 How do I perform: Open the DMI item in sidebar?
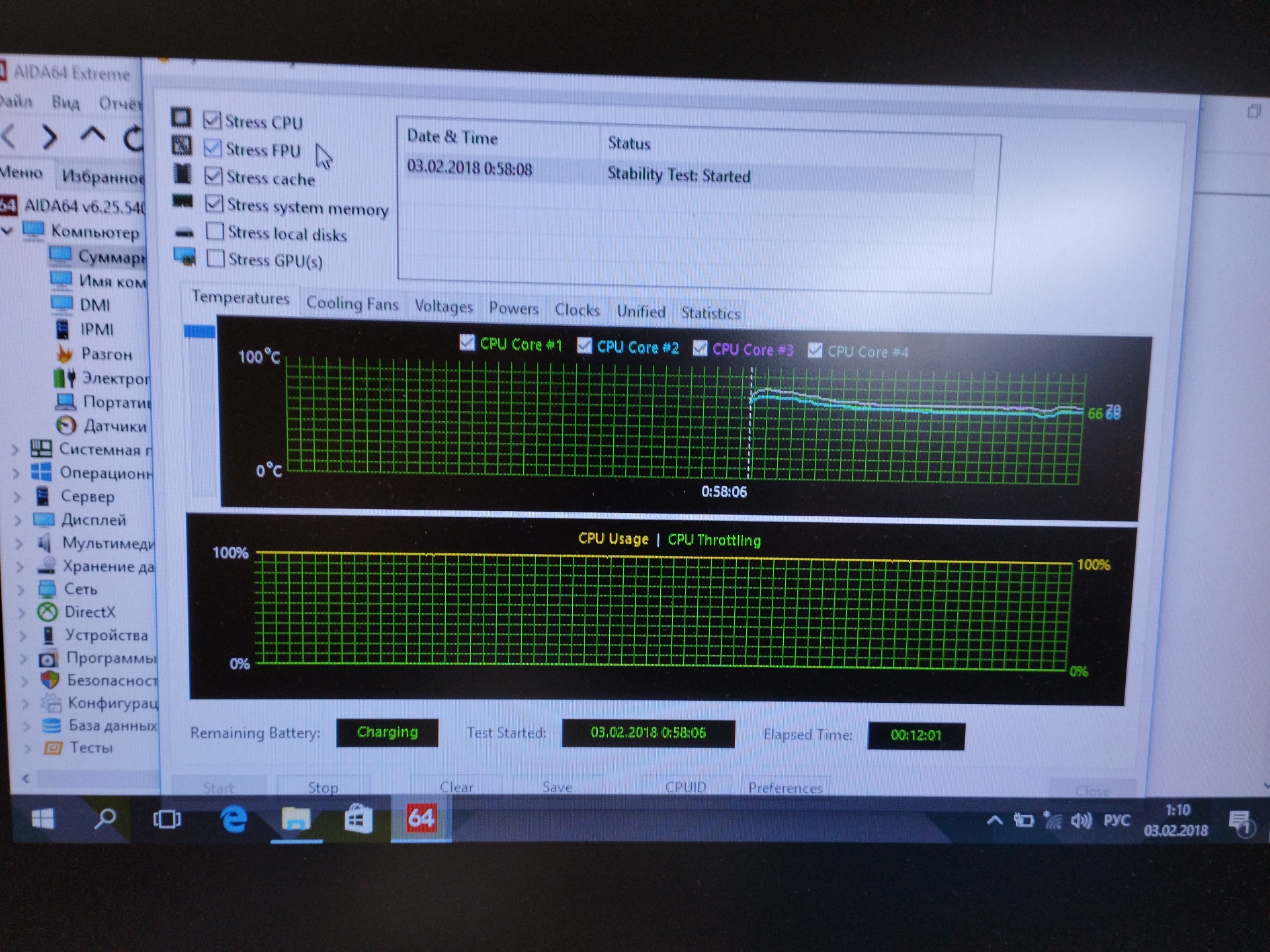95,305
